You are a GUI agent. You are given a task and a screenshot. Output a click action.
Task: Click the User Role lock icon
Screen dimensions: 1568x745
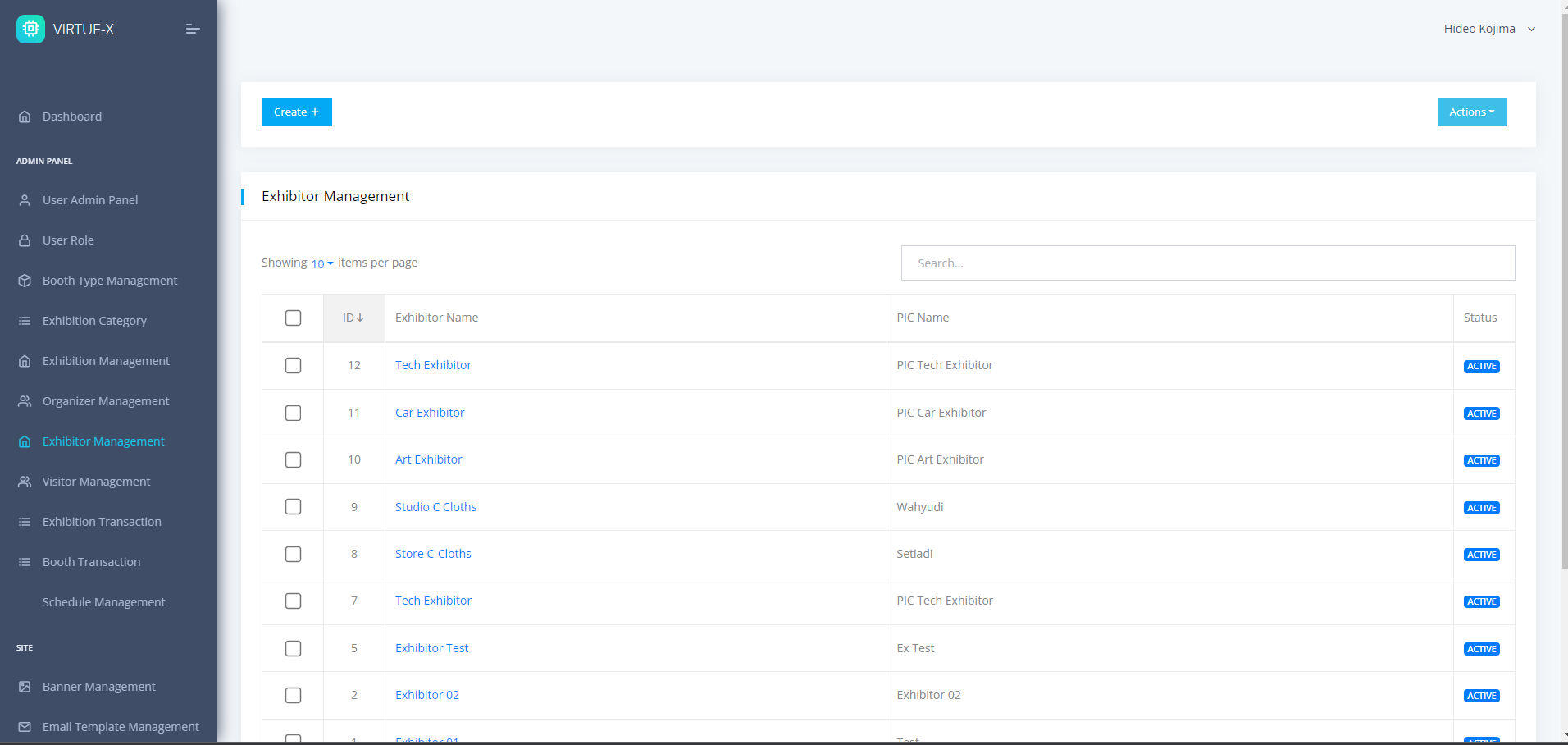click(x=25, y=240)
